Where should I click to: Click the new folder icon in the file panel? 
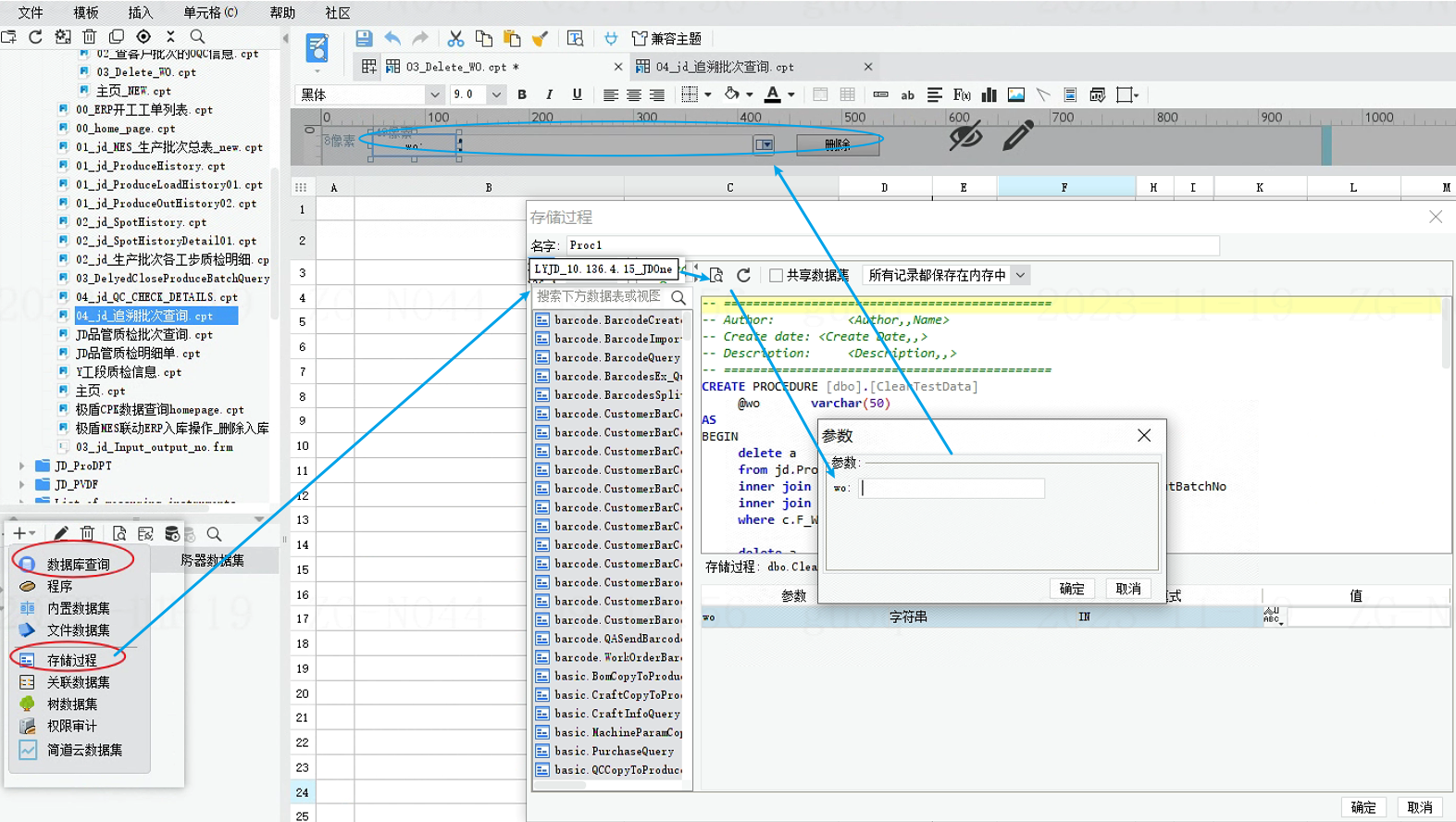(9, 36)
